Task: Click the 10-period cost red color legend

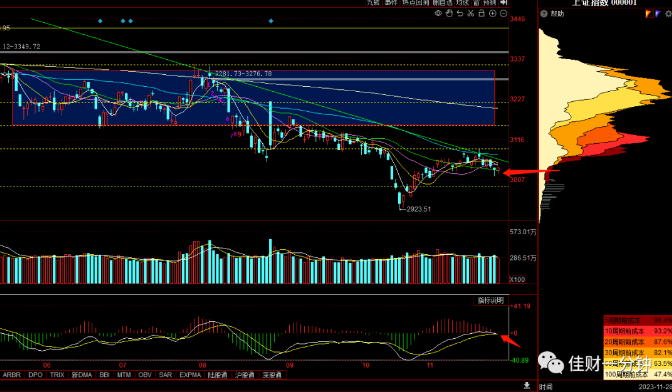Action: 638,331
